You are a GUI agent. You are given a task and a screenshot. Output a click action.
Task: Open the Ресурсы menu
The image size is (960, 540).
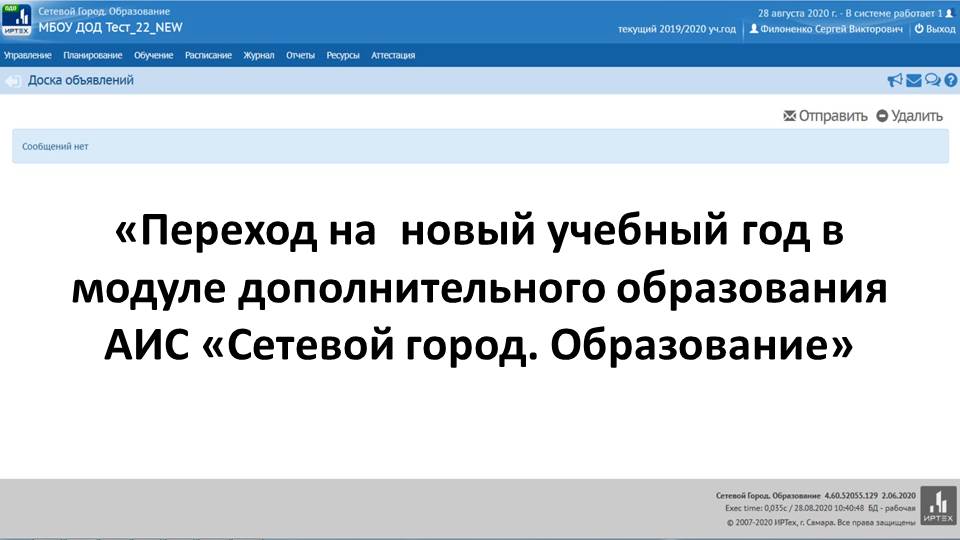343,55
